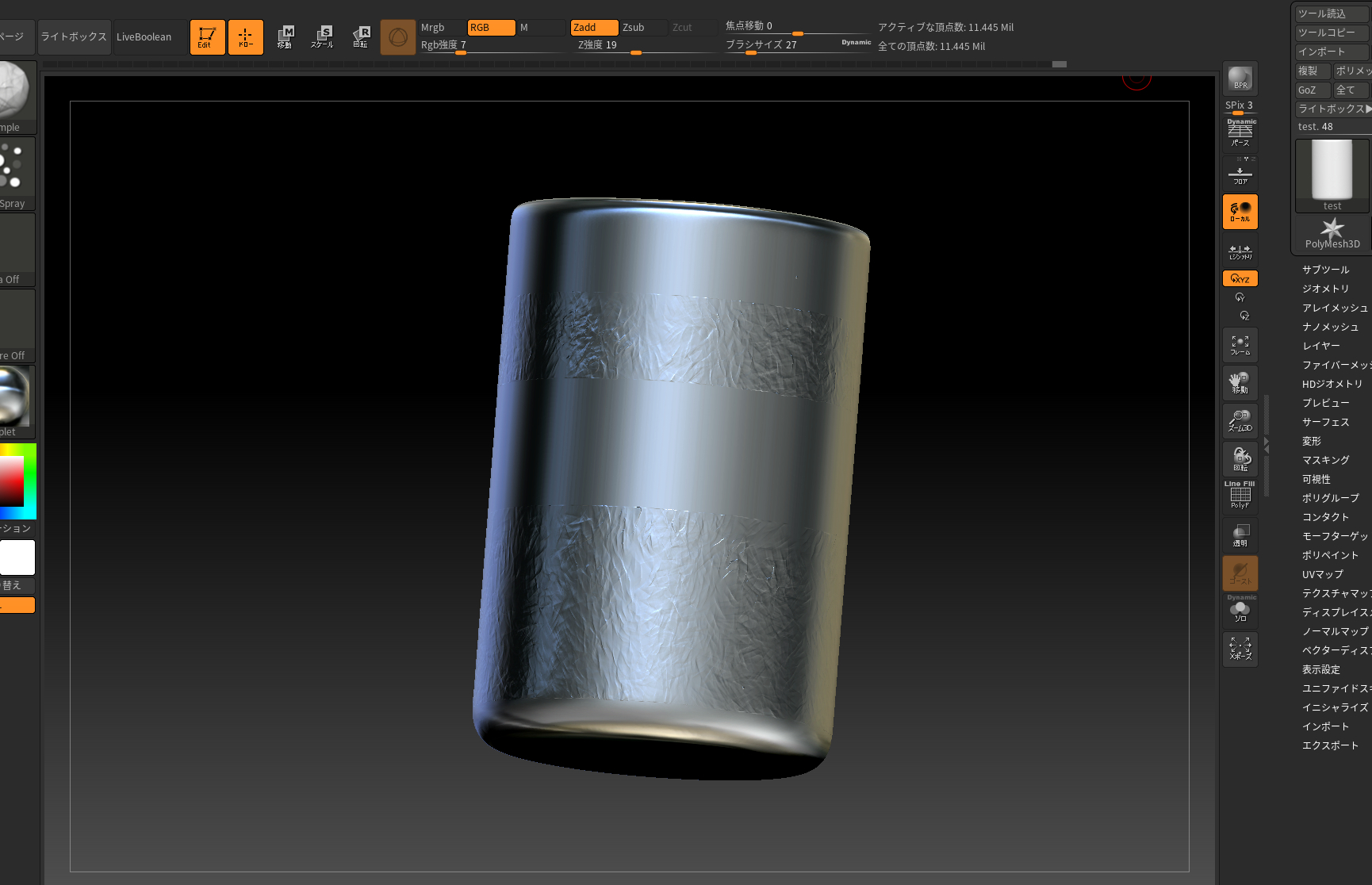Expand the アレイメッシュ subpalette
1372x885 pixels.
click(x=1335, y=308)
